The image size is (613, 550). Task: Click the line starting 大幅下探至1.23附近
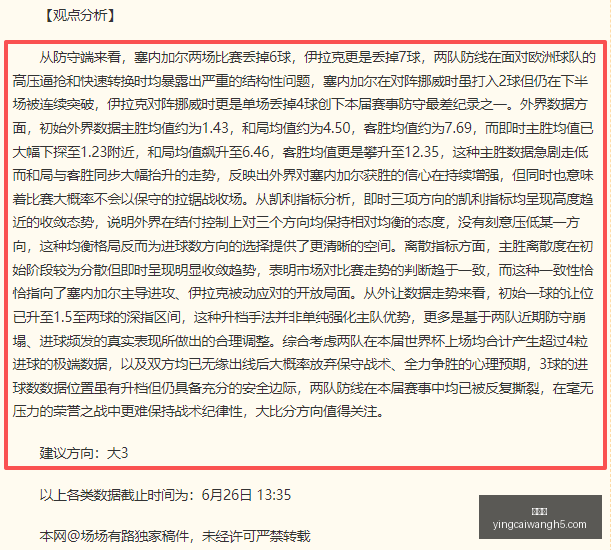pyautogui.click(x=300, y=152)
